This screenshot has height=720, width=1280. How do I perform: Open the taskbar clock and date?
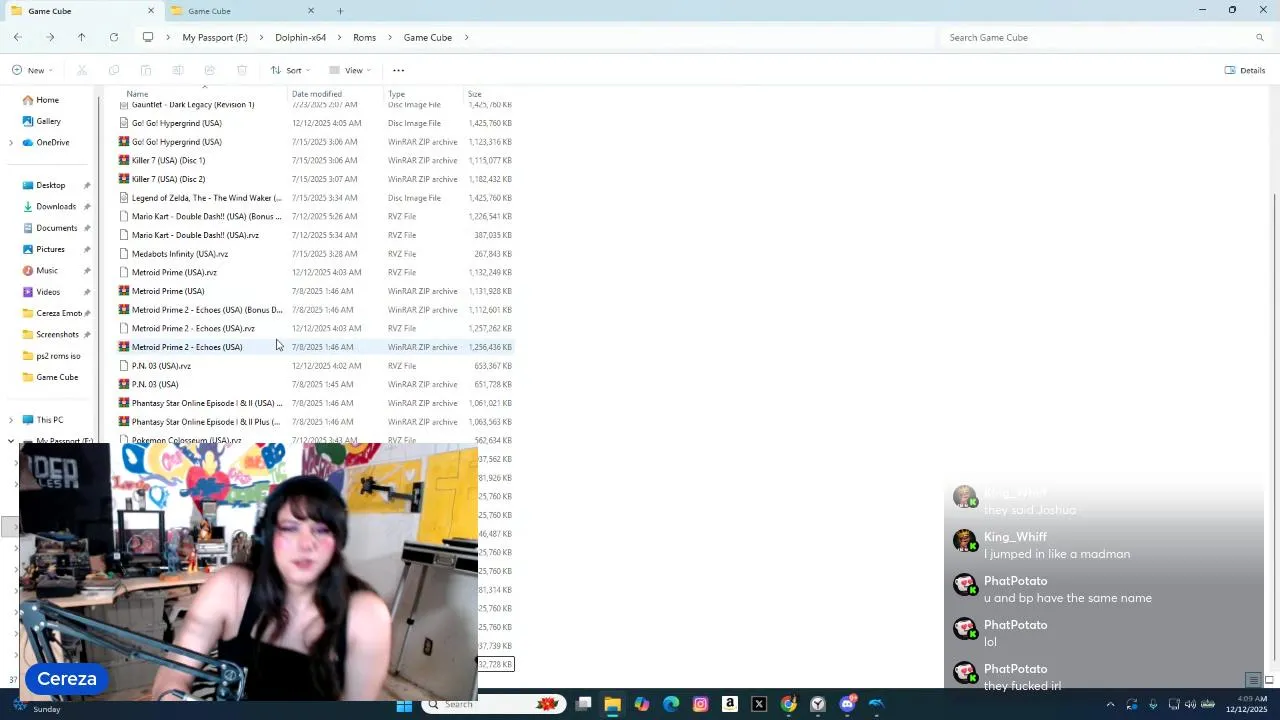tap(1248, 705)
